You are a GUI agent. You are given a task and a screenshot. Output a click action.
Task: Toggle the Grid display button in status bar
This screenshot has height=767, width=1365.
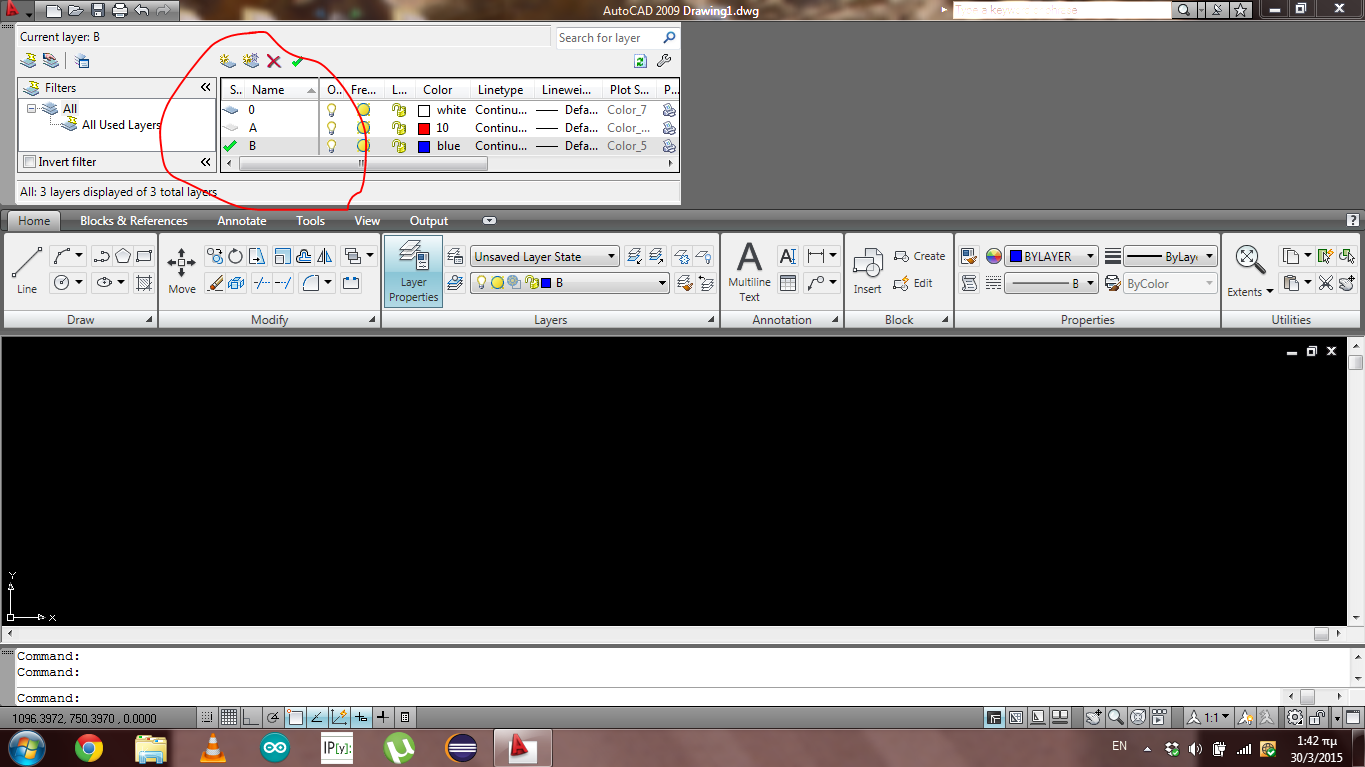(x=228, y=717)
